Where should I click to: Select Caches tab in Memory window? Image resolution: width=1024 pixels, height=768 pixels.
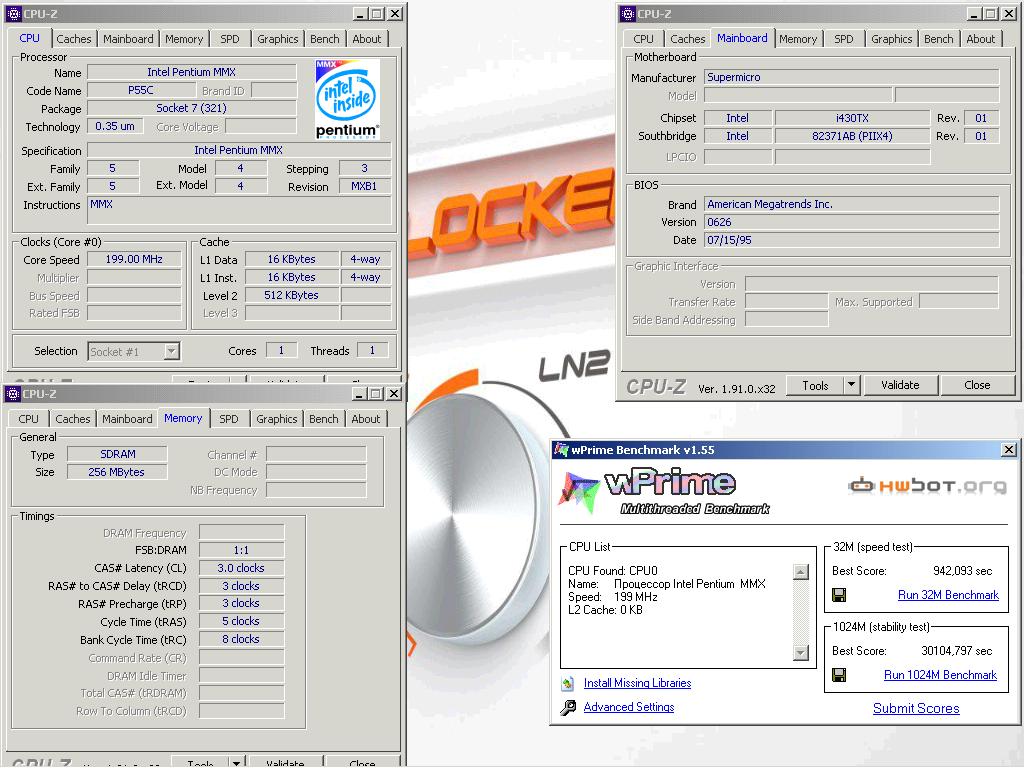pyautogui.click(x=72, y=419)
